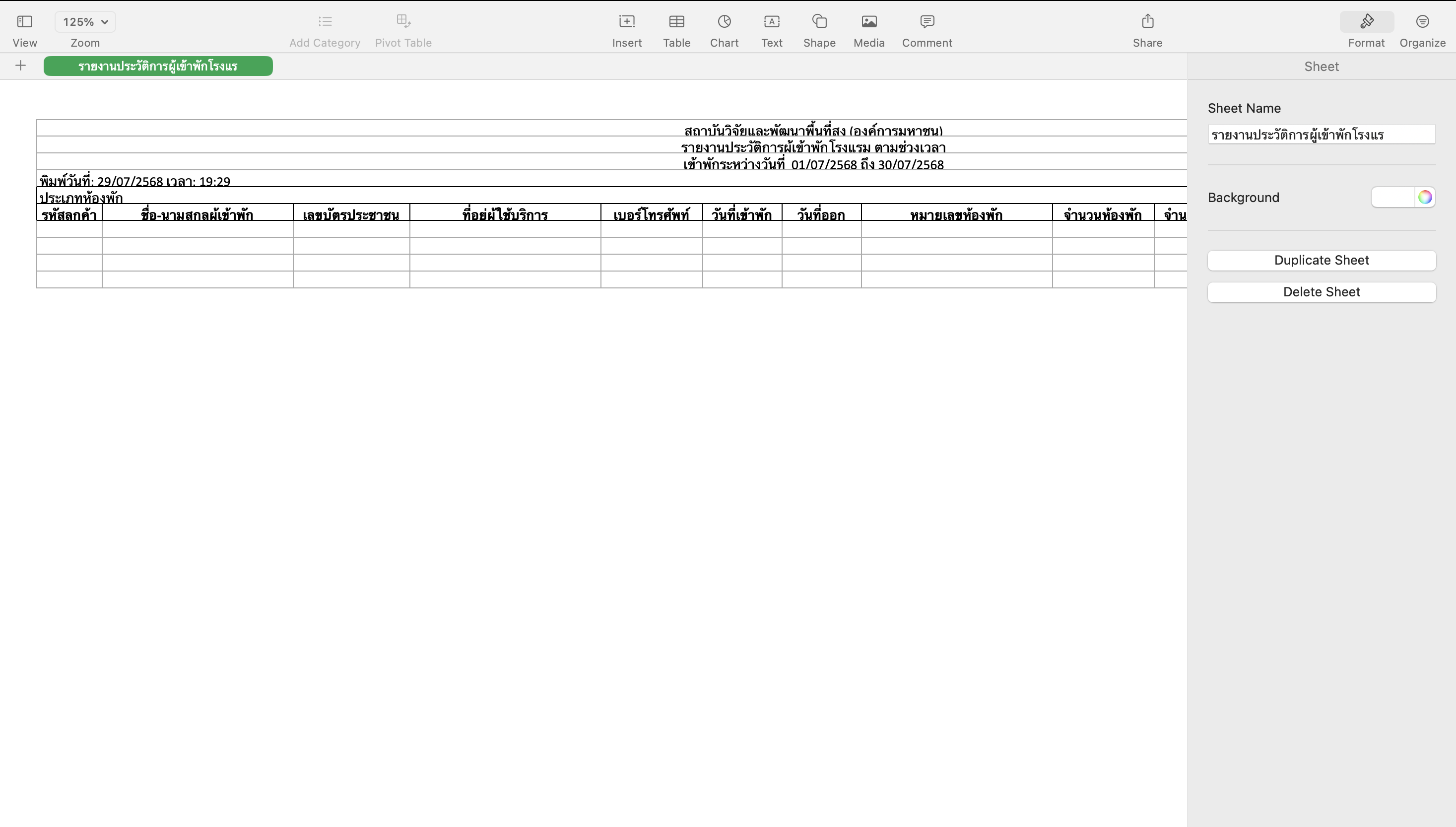The width and height of the screenshot is (1456, 827).
Task: Open the Background color fill dropdown
Action: (x=1392, y=197)
